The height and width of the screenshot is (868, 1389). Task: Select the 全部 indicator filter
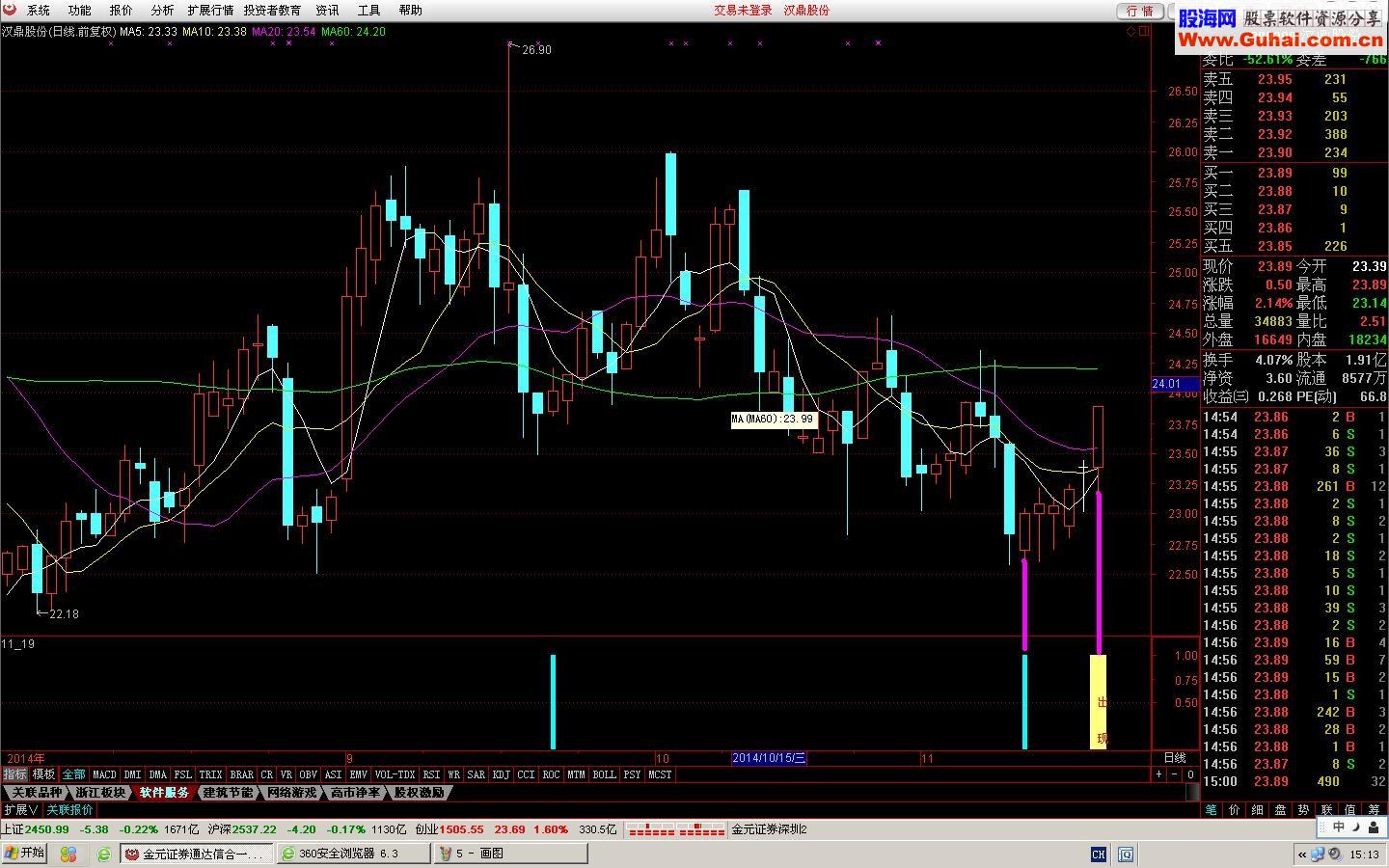click(73, 773)
